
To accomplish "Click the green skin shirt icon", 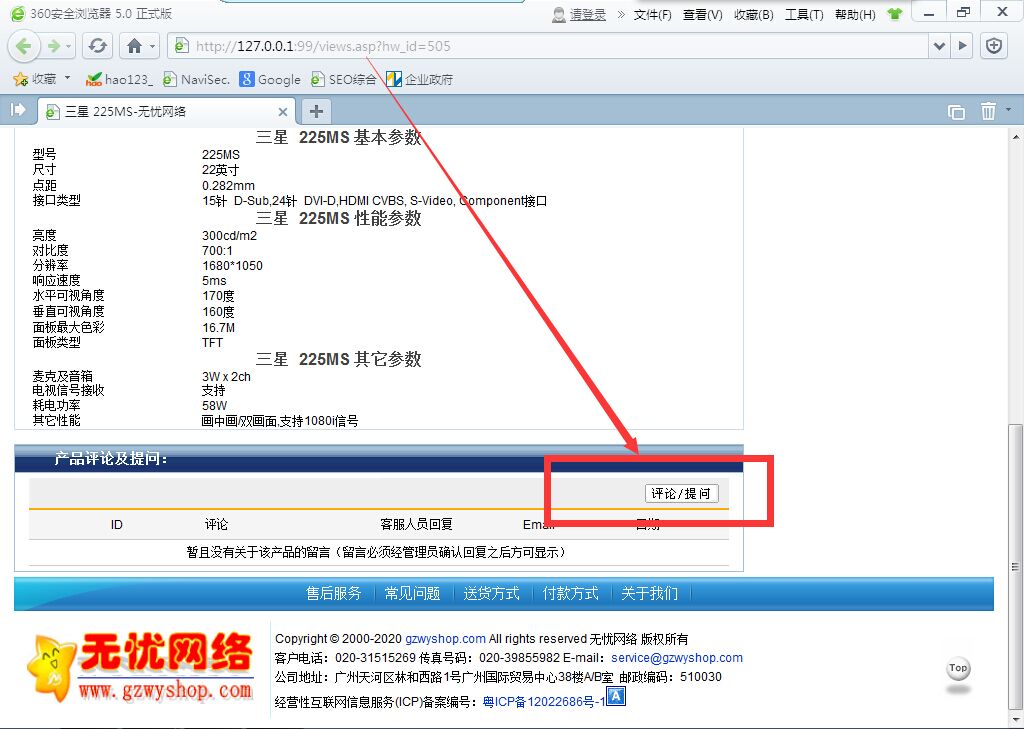I will click(x=895, y=14).
